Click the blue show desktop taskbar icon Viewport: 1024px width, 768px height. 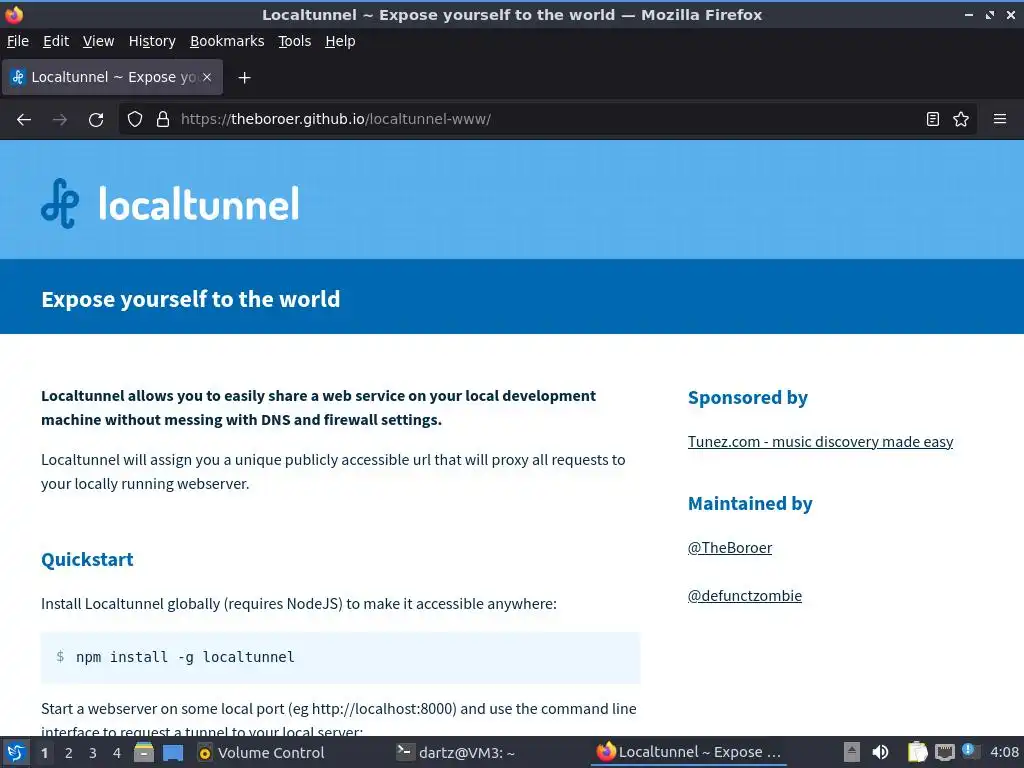tap(172, 753)
